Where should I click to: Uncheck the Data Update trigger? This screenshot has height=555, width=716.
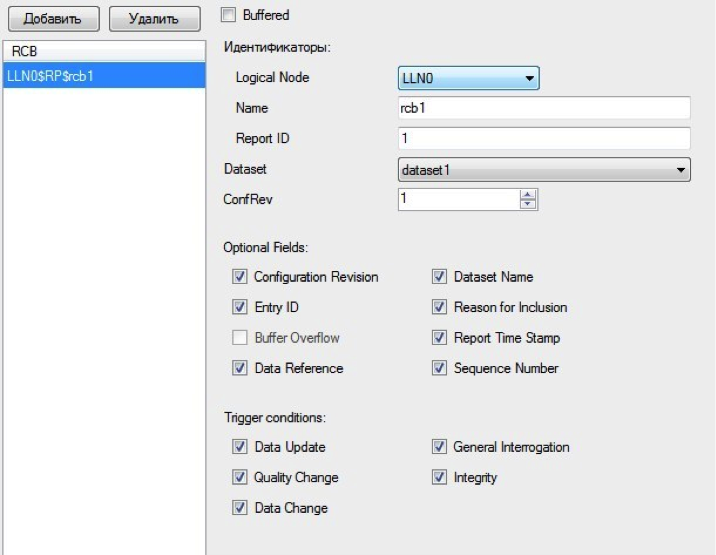[240, 446]
